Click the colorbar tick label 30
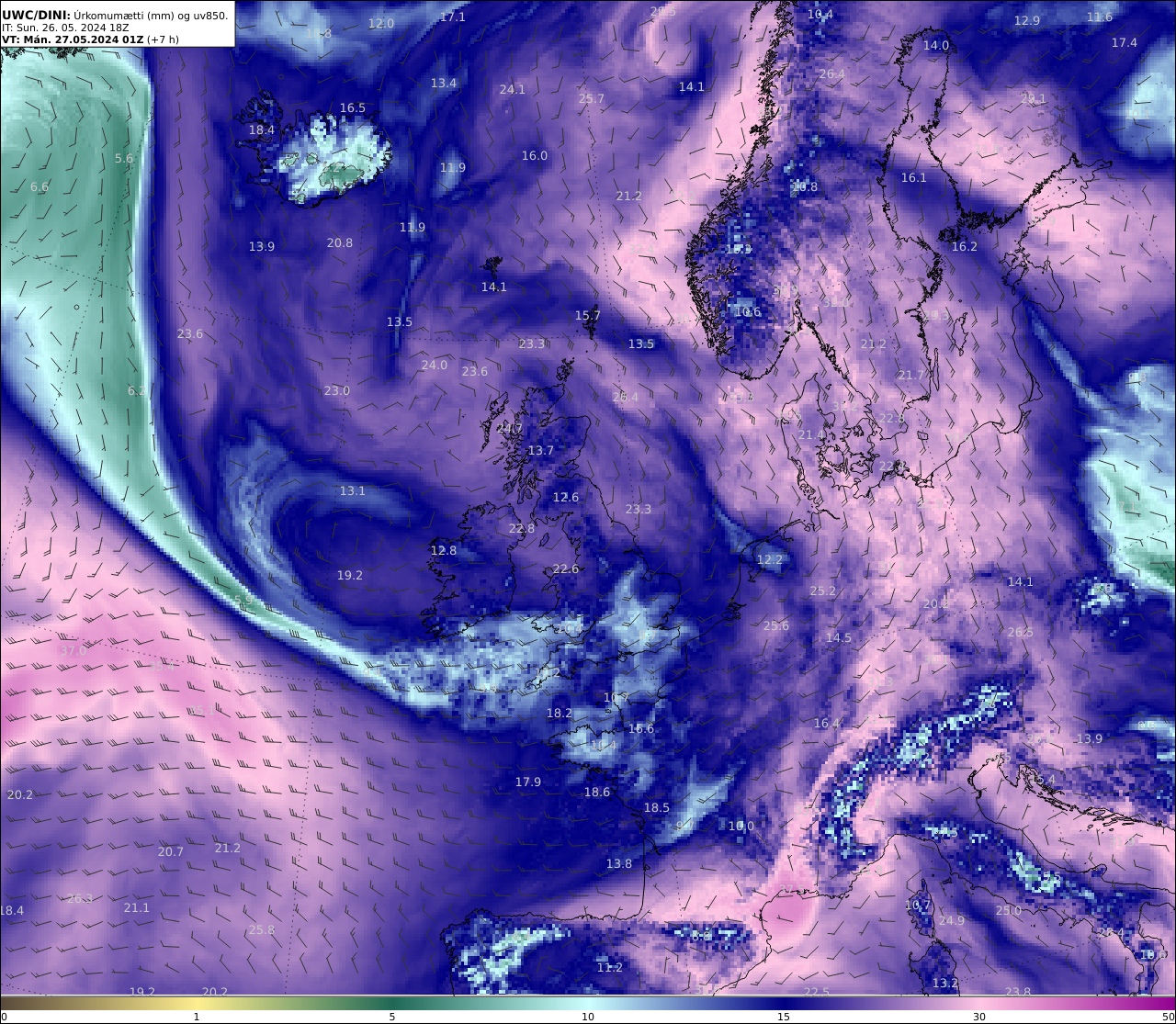Viewport: 1176px width, 1024px height. point(979,1017)
